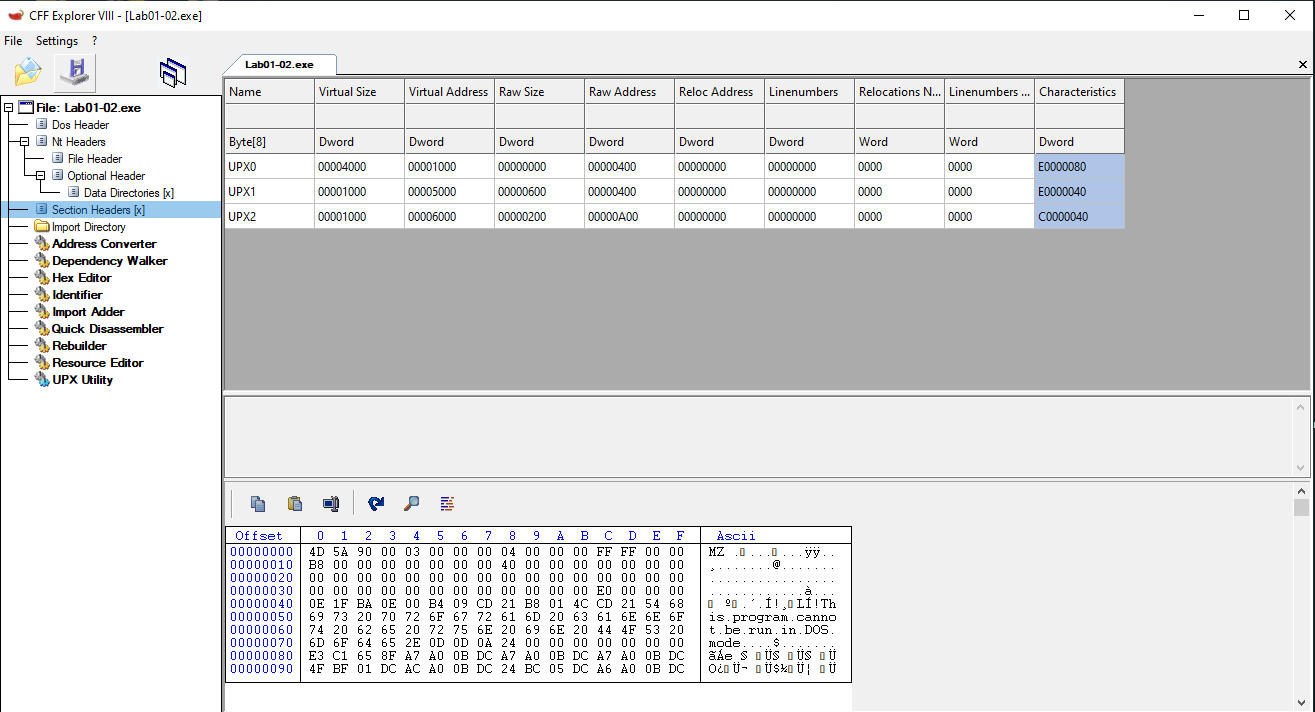Image resolution: width=1315 pixels, height=712 pixels.
Task: Select Nt Headers in the tree
Action: pos(78,142)
